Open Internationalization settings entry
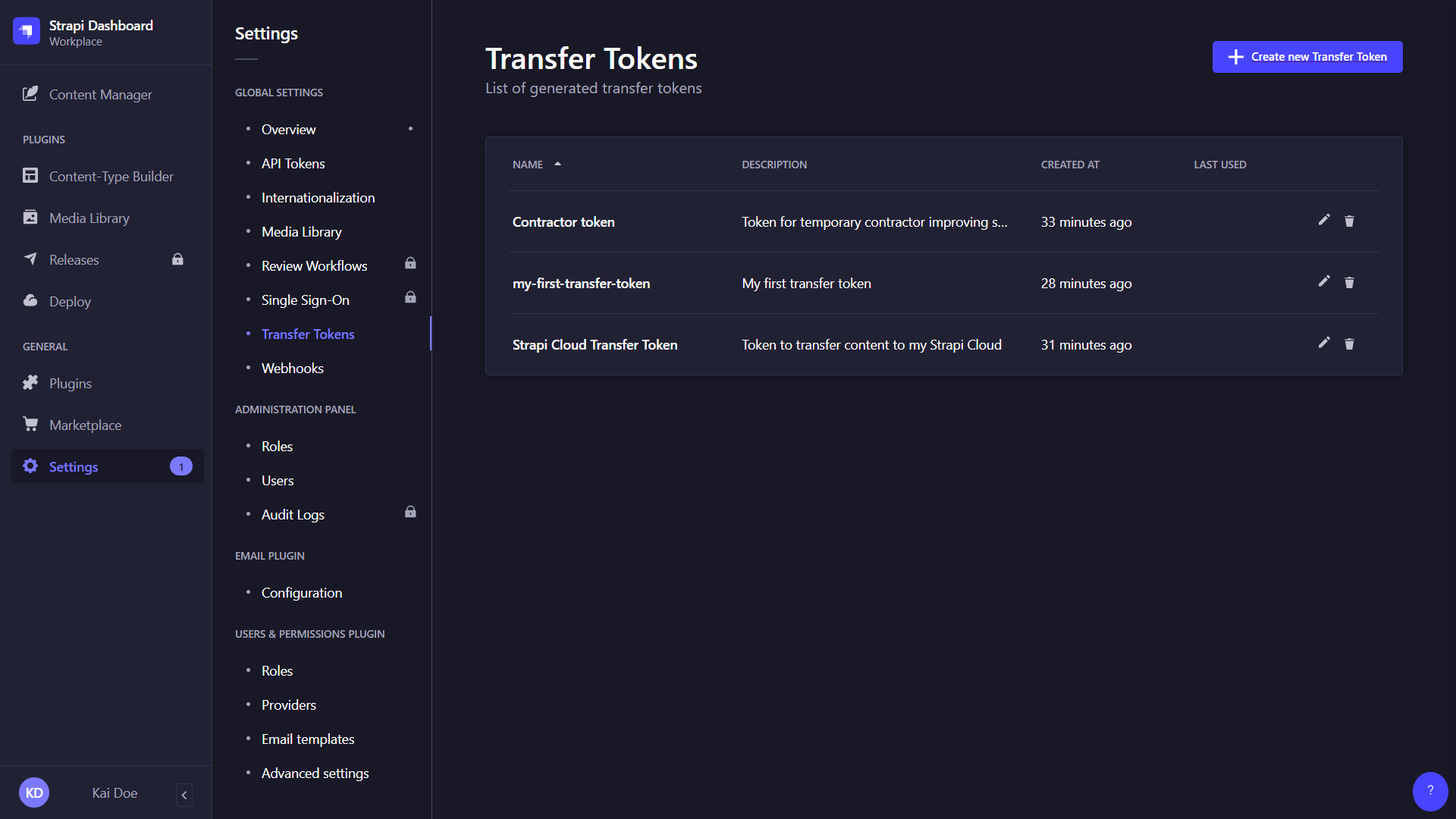The image size is (1456, 819). click(x=318, y=197)
